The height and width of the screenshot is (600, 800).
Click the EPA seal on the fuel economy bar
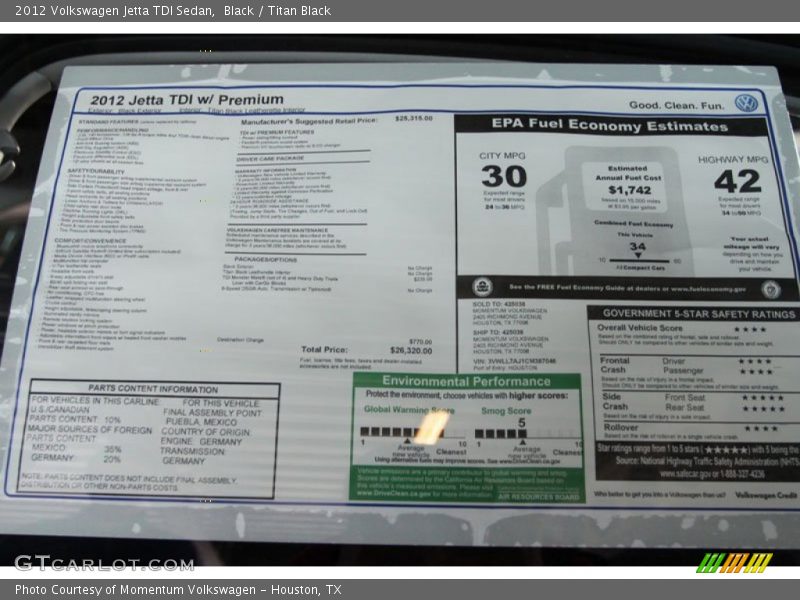tap(482, 287)
